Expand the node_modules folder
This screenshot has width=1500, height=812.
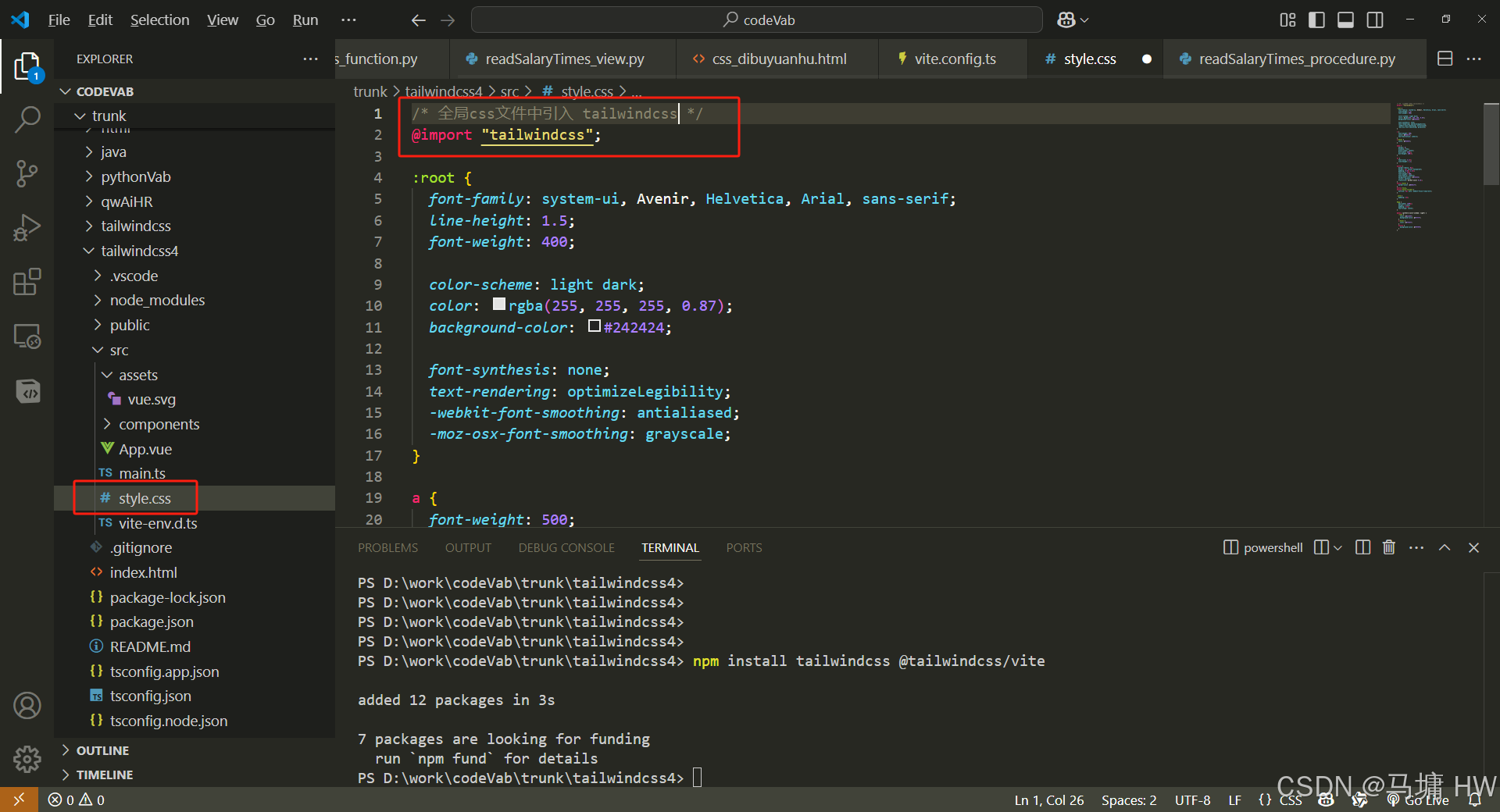157,300
